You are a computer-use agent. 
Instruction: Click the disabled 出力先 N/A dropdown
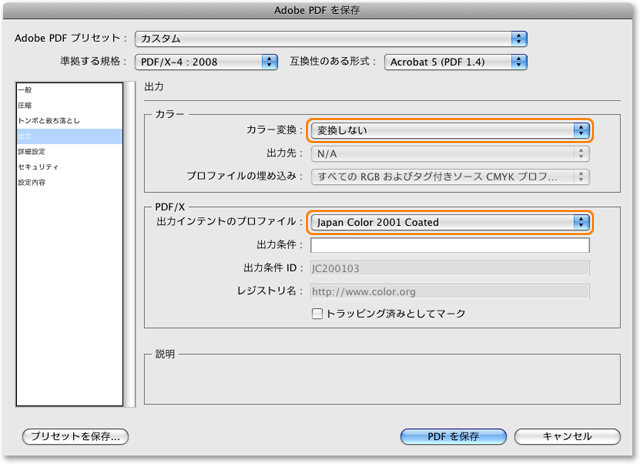click(x=449, y=154)
